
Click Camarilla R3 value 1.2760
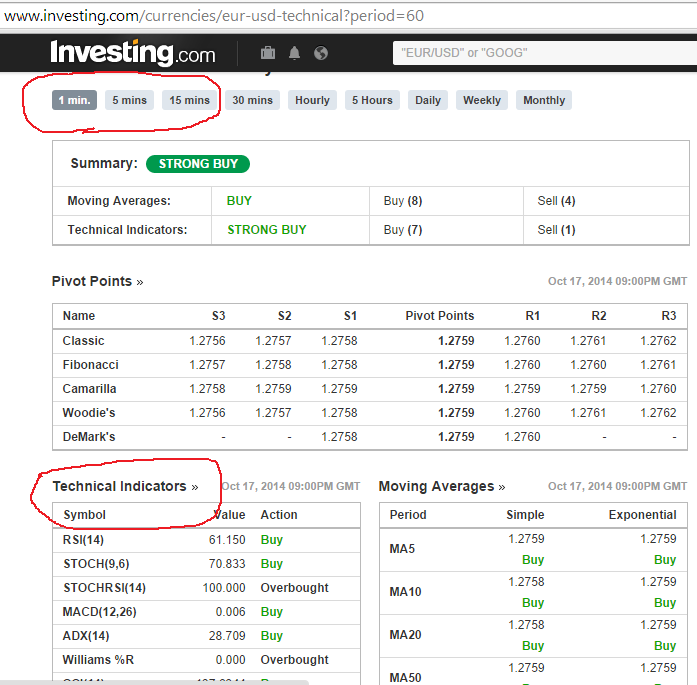[x=658, y=389]
